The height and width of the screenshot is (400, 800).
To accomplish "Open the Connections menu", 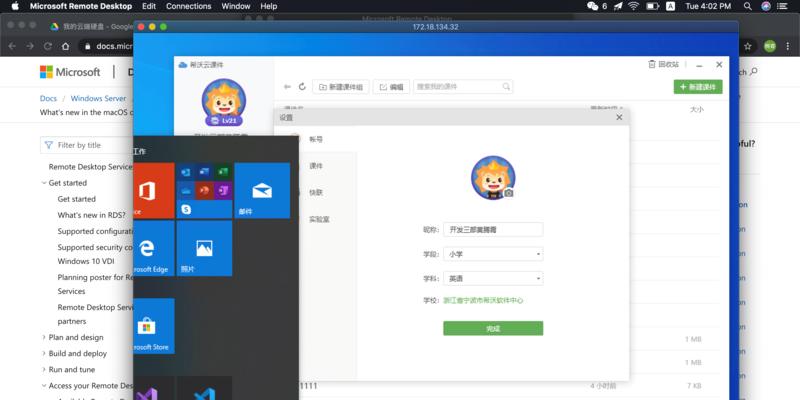I will click(189, 6).
